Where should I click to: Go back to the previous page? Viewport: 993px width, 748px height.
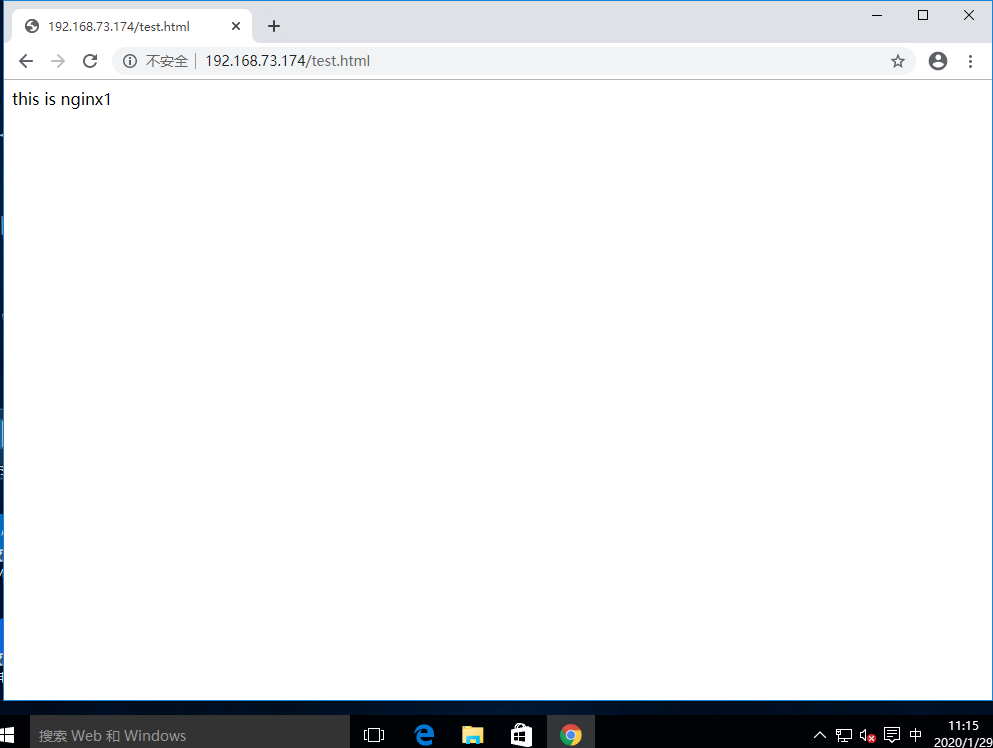[x=26, y=61]
